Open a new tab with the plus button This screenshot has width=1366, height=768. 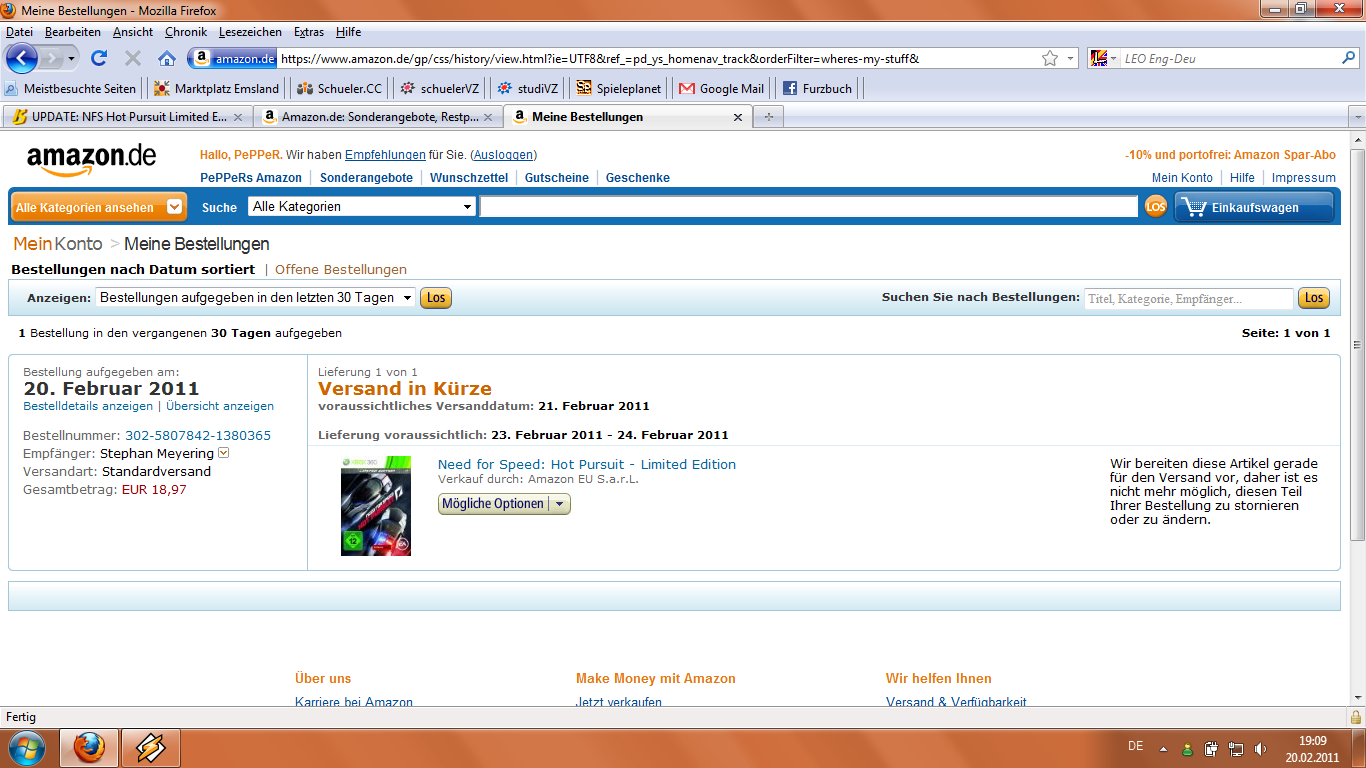[769, 117]
